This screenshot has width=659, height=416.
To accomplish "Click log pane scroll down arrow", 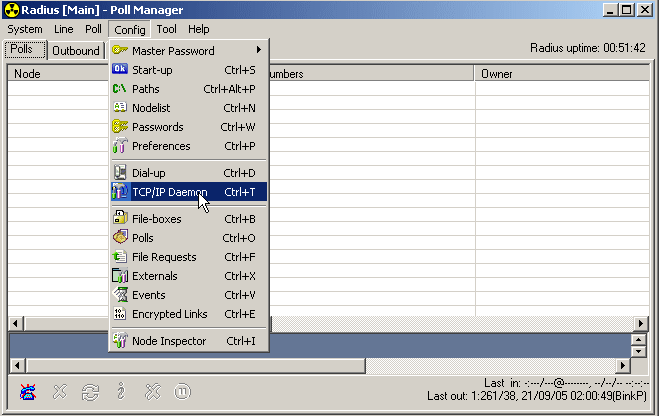I will (x=638, y=351).
